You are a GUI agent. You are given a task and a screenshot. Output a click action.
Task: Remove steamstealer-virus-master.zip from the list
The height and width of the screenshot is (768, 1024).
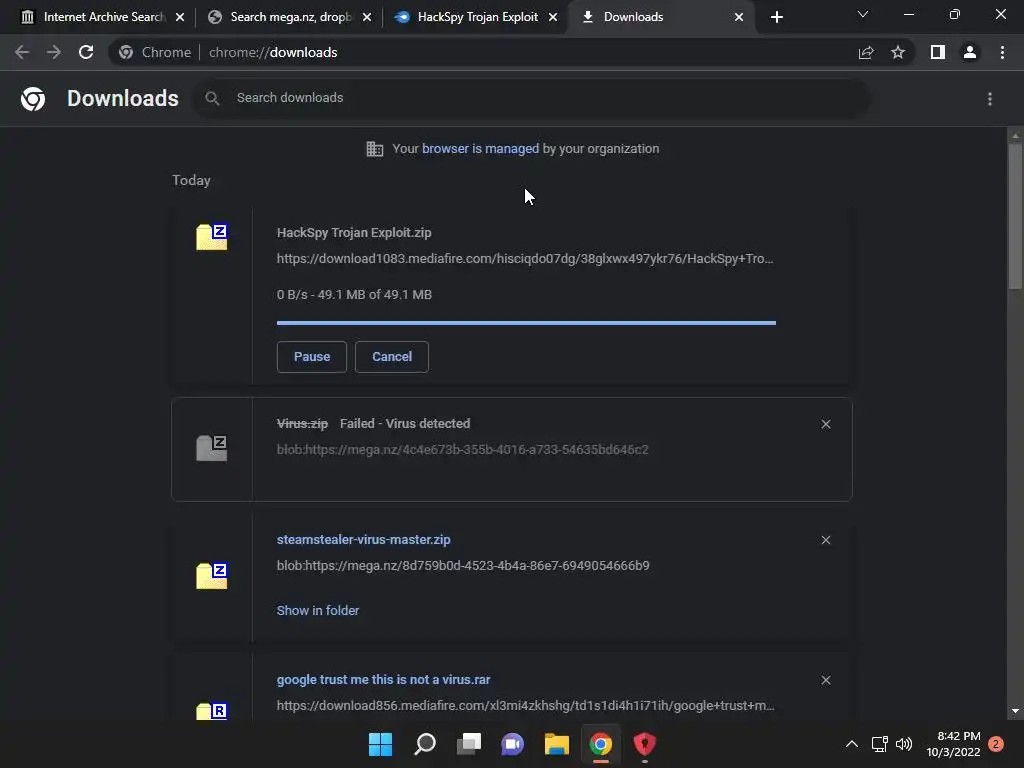(x=826, y=540)
